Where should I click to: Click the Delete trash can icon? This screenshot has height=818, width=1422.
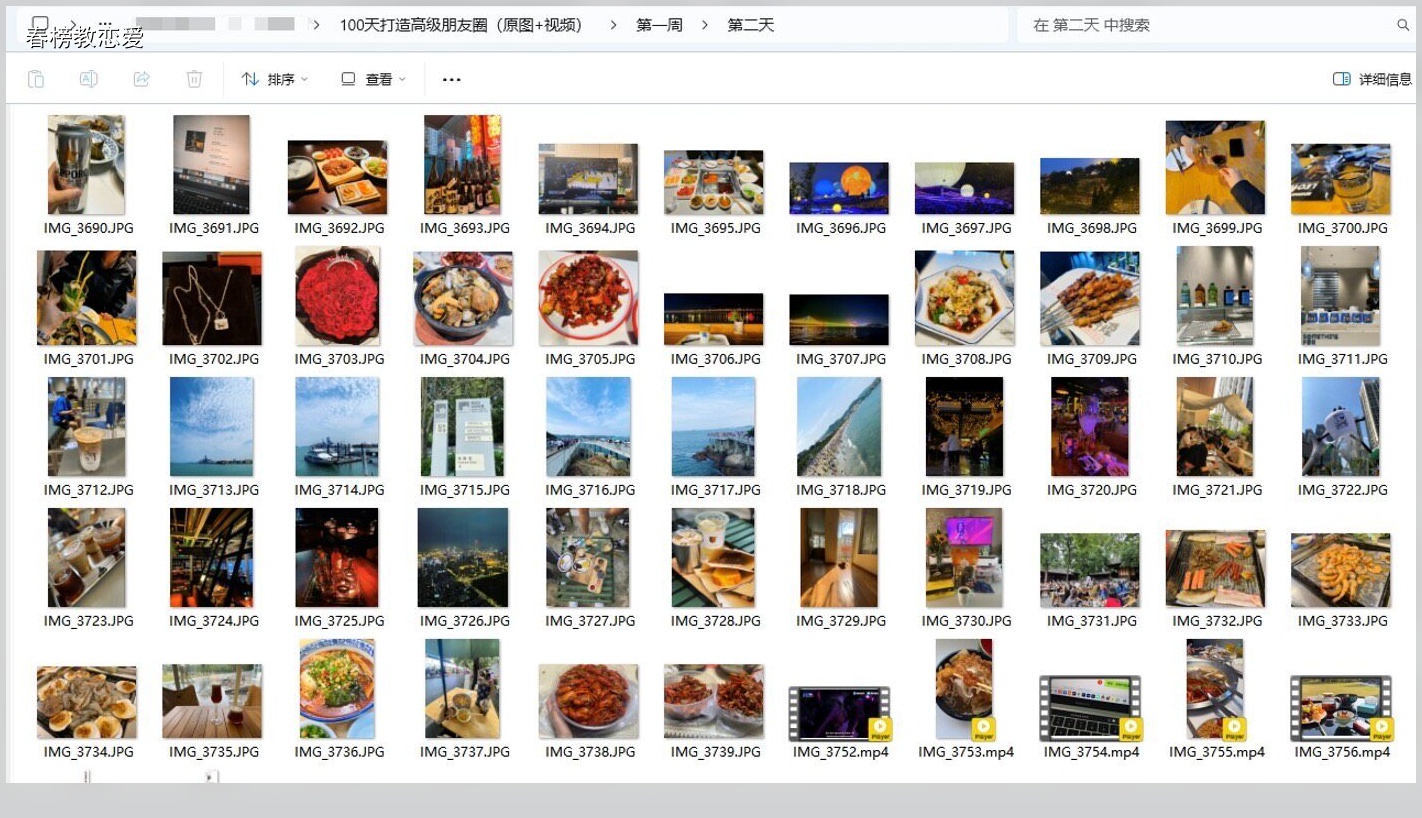[x=195, y=79]
